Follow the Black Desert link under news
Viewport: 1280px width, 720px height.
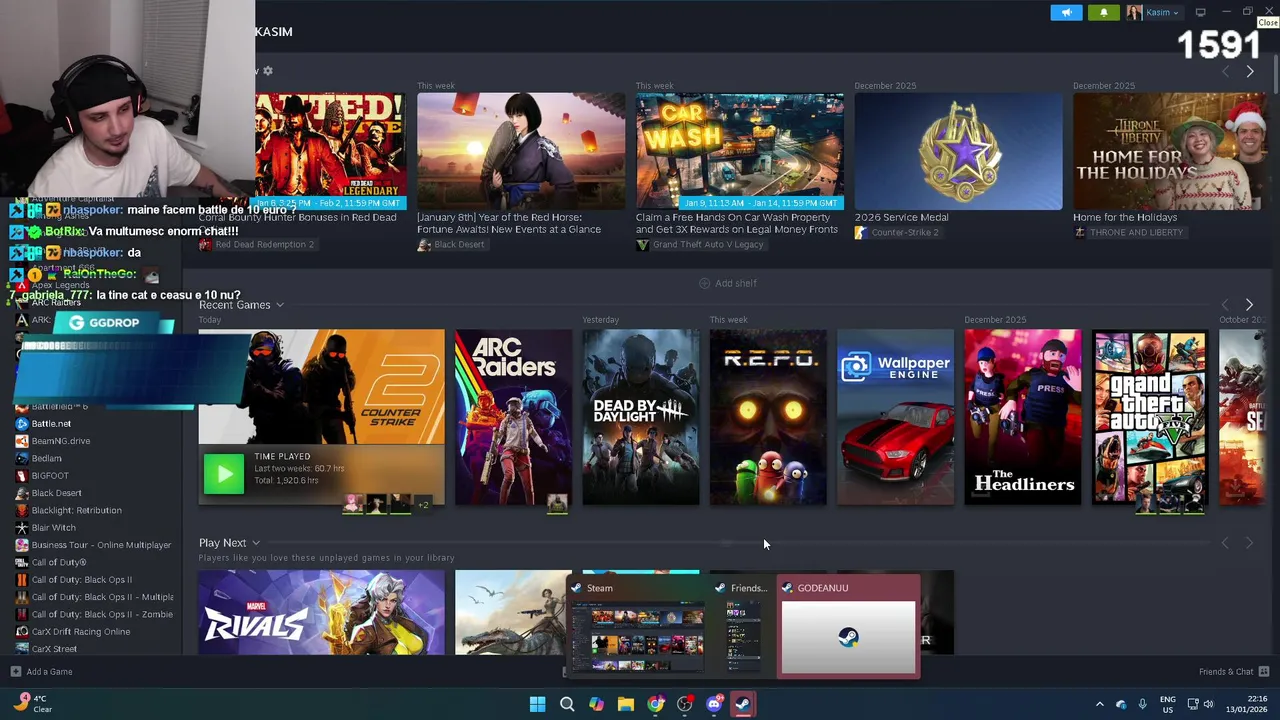(x=459, y=245)
